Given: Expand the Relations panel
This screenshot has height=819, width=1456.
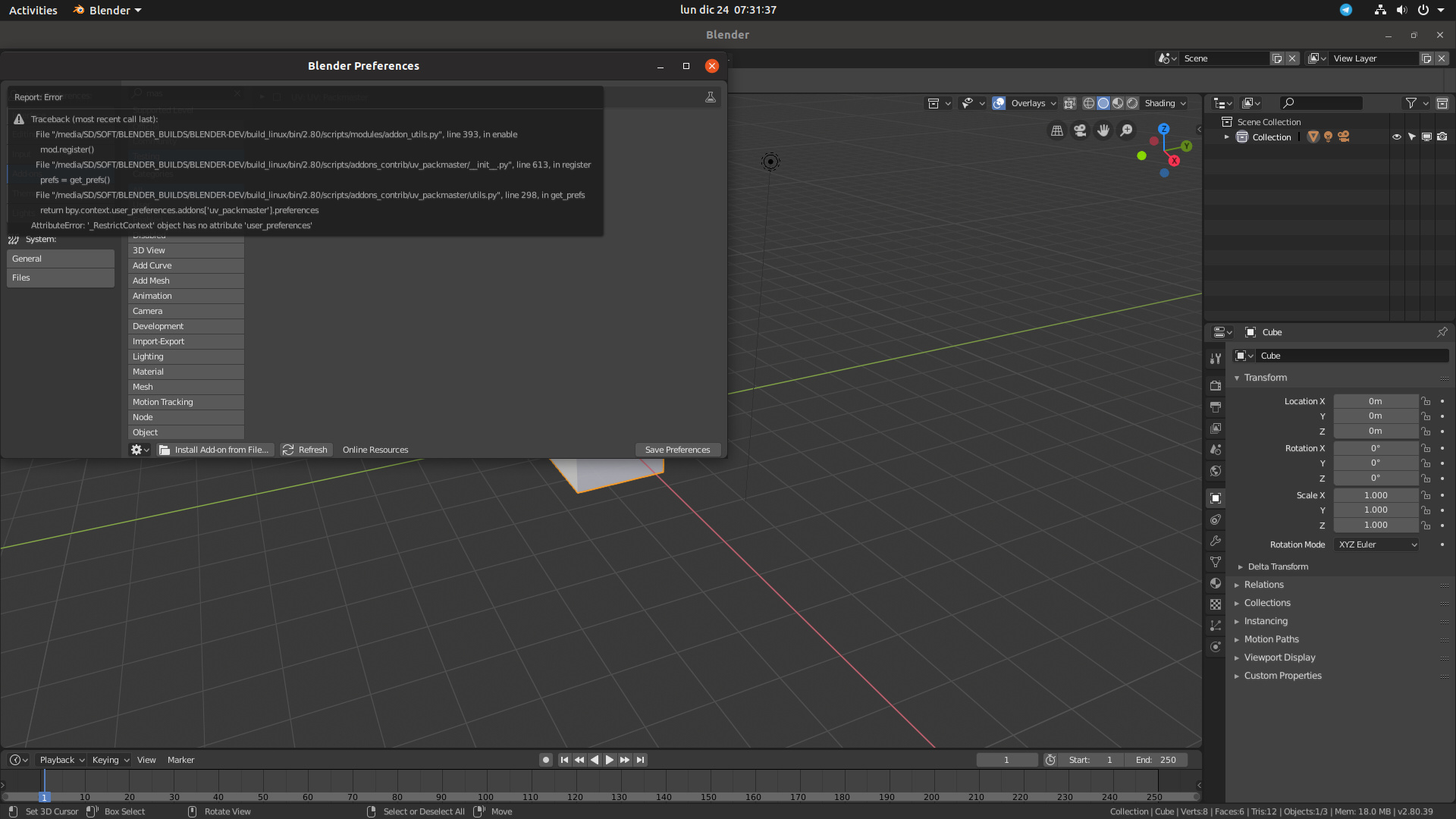Looking at the screenshot, I should pyautogui.click(x=1263, y=585).
